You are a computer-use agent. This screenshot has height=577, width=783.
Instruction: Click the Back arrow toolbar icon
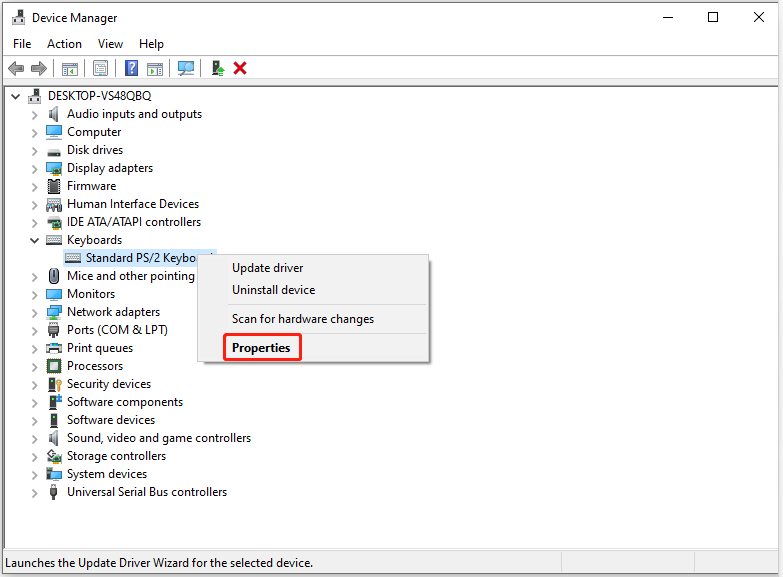[16, 68]
